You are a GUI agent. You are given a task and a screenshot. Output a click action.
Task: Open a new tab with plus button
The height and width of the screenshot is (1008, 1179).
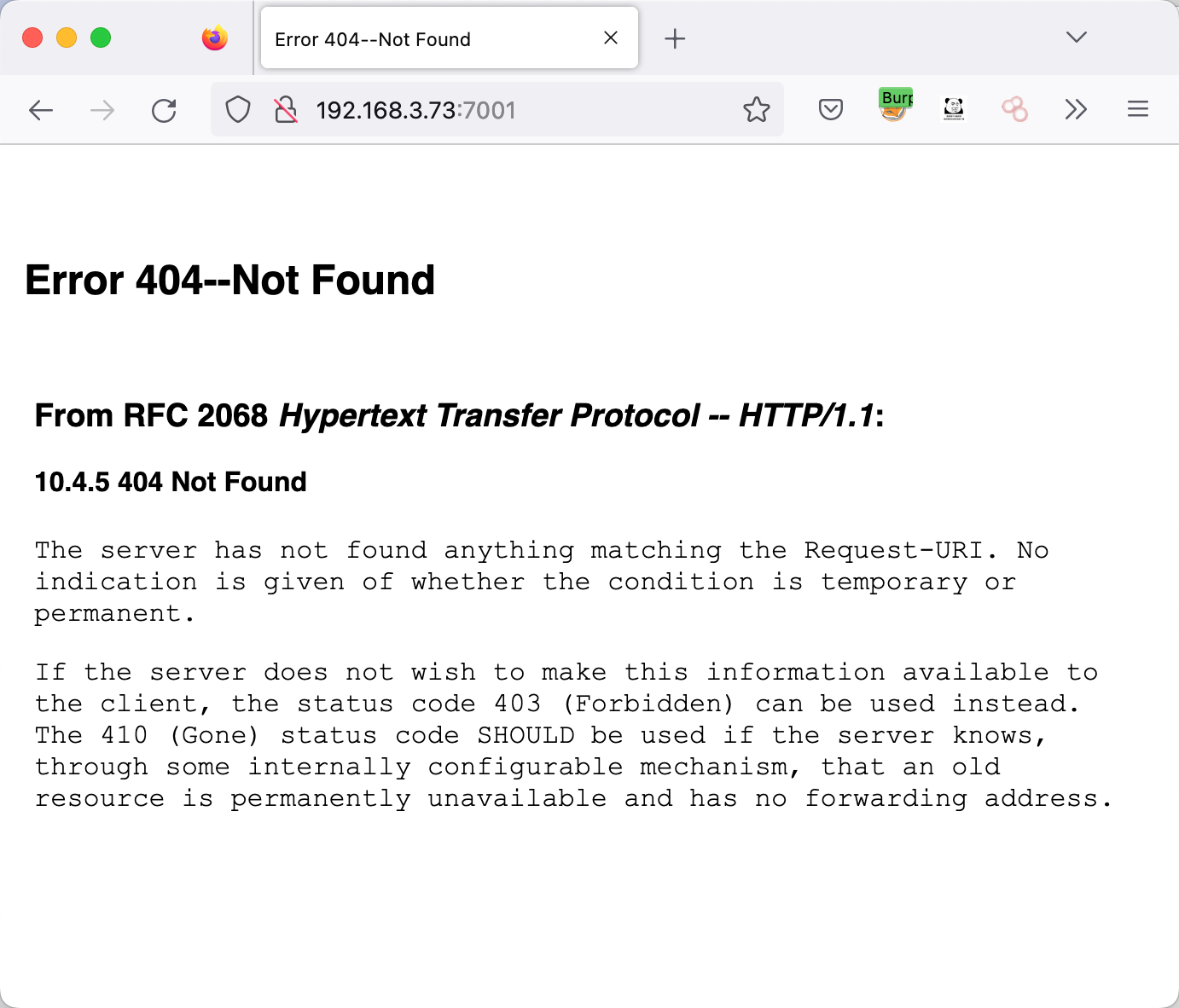(x=675, y=39)
